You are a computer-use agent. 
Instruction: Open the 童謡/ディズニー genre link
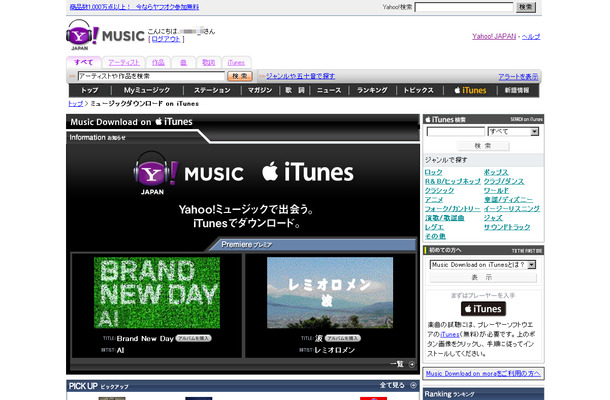pos(508,200)
